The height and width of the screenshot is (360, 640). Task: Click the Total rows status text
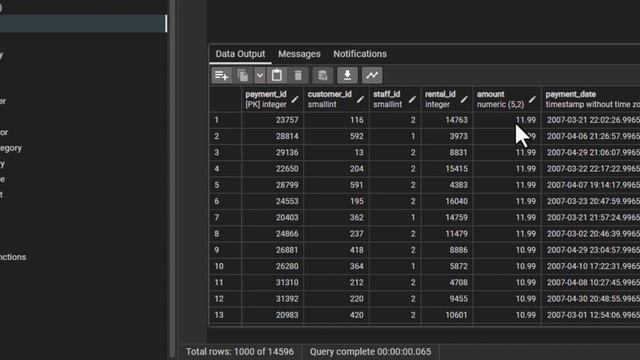pos(240,352)
